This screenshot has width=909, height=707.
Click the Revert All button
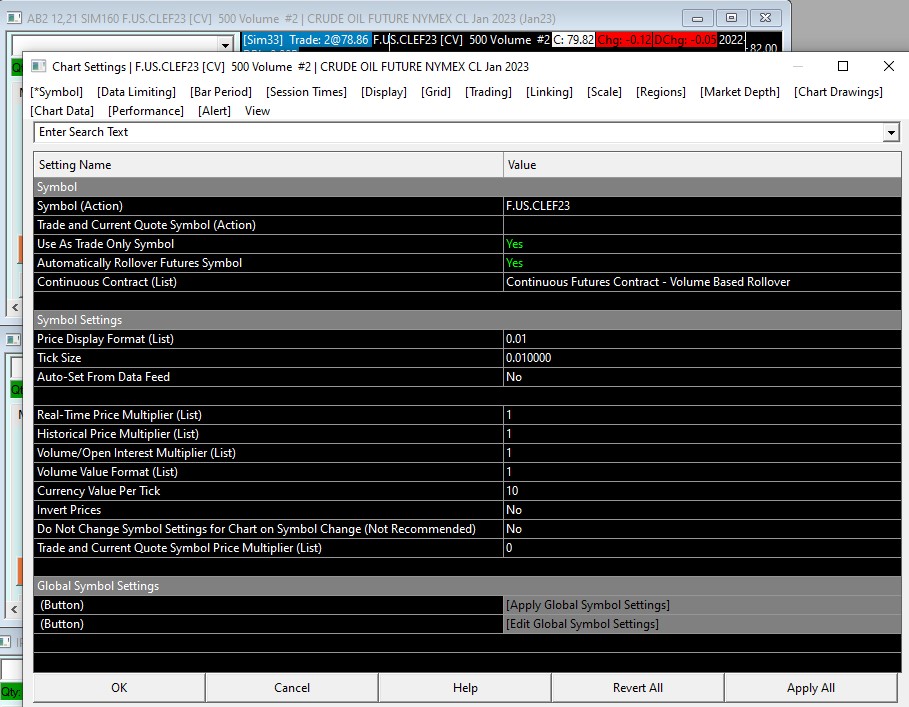pos(637,688)
